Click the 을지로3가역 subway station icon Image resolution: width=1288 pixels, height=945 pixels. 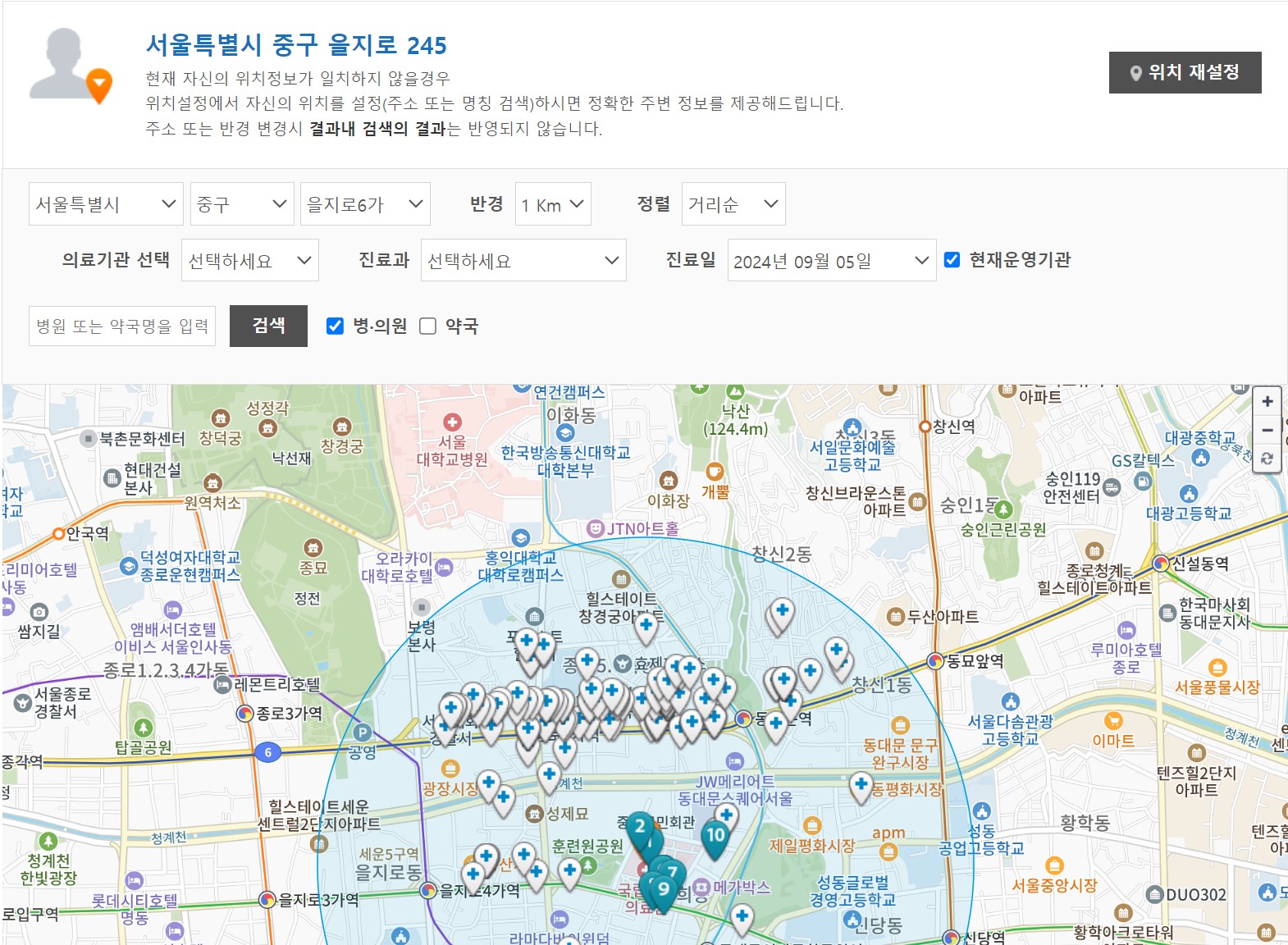pos(267,900)
